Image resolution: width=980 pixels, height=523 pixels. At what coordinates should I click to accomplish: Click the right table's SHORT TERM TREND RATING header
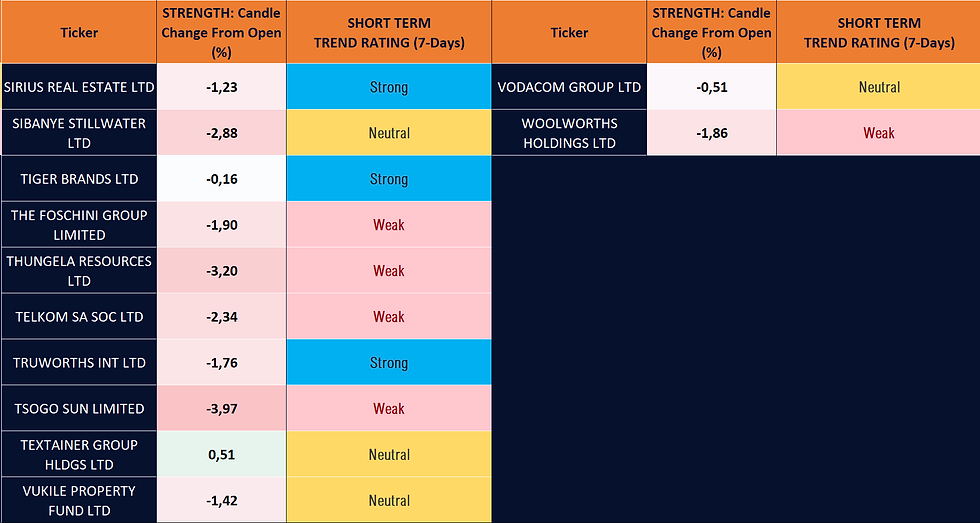pyautogui.click(x=878, y=33)
